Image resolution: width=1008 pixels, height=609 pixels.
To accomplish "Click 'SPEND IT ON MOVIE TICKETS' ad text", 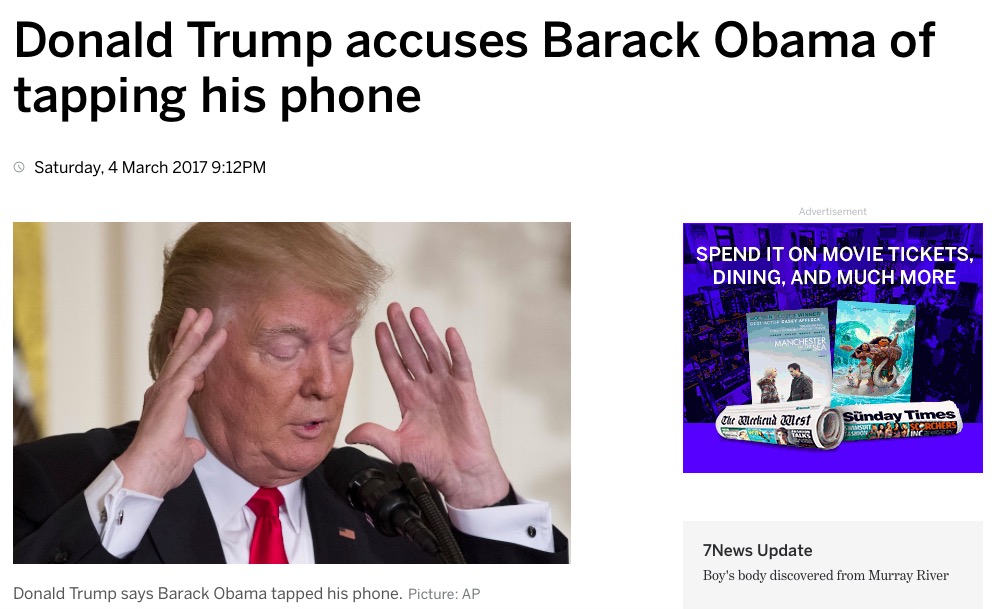I will click(x=834, y=254).
